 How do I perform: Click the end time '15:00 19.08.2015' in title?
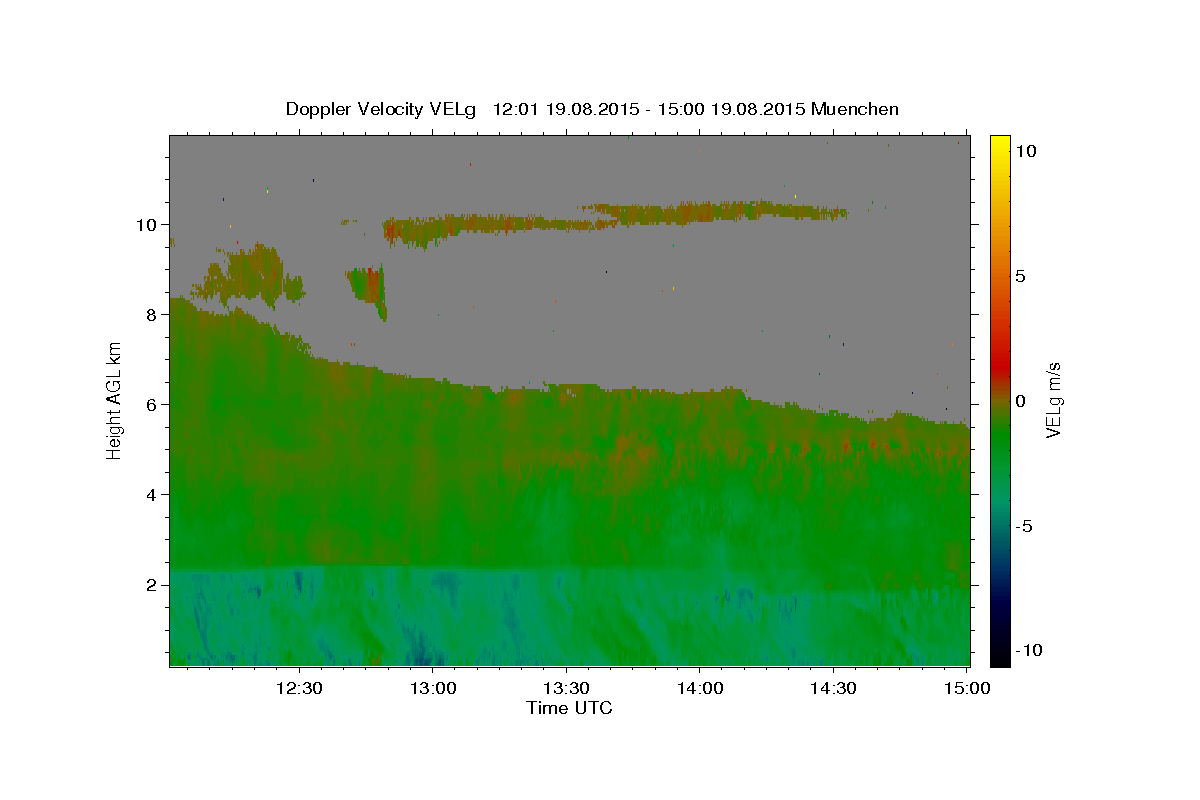tap(732, 109)
